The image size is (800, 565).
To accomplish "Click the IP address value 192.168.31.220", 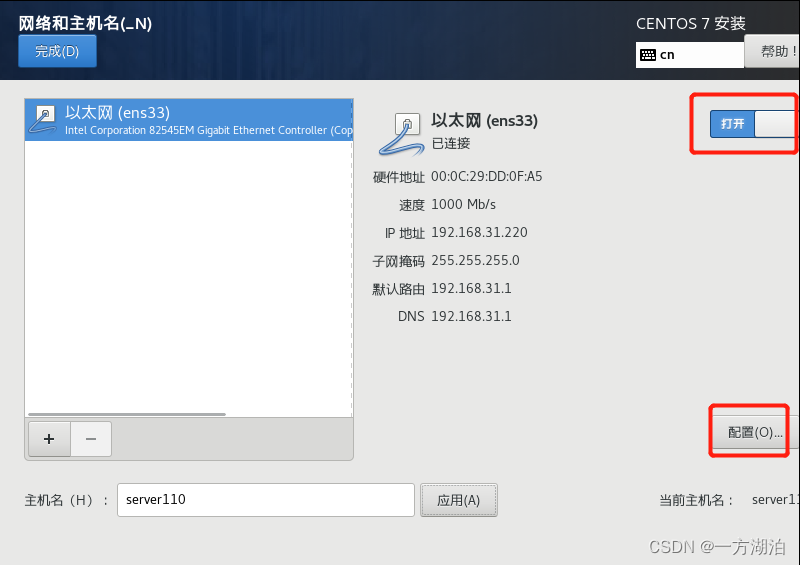I will coord(479,233).
